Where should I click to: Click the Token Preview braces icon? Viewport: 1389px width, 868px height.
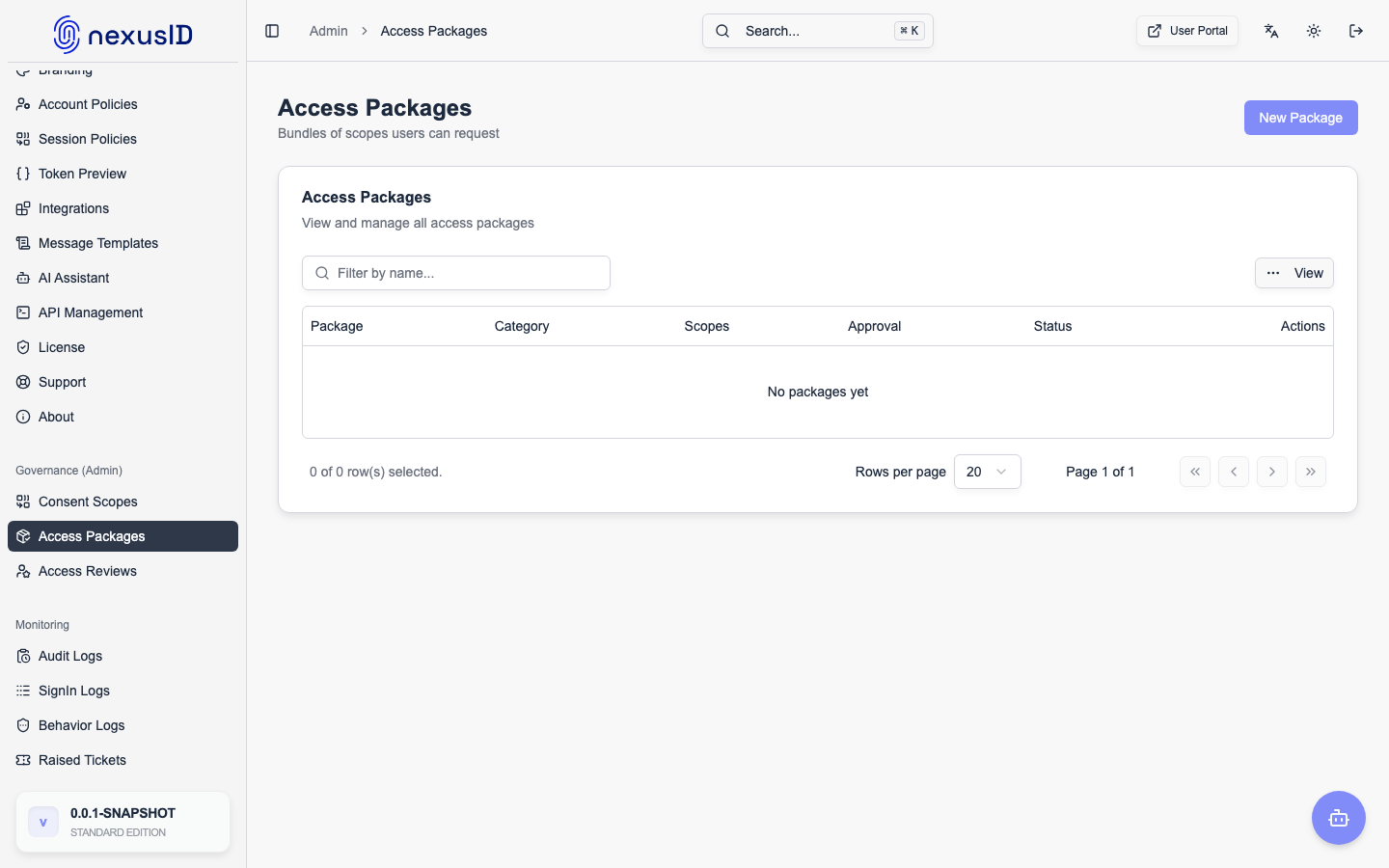[x=23, y=174]
